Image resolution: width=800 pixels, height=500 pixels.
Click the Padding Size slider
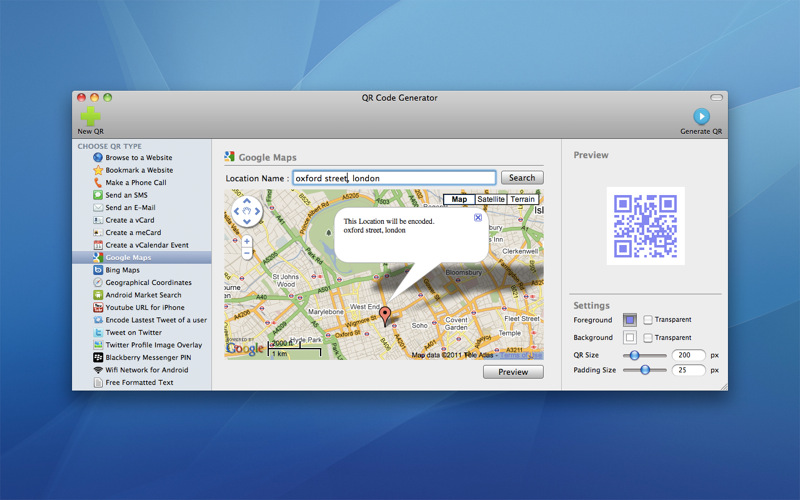(645, 370)
